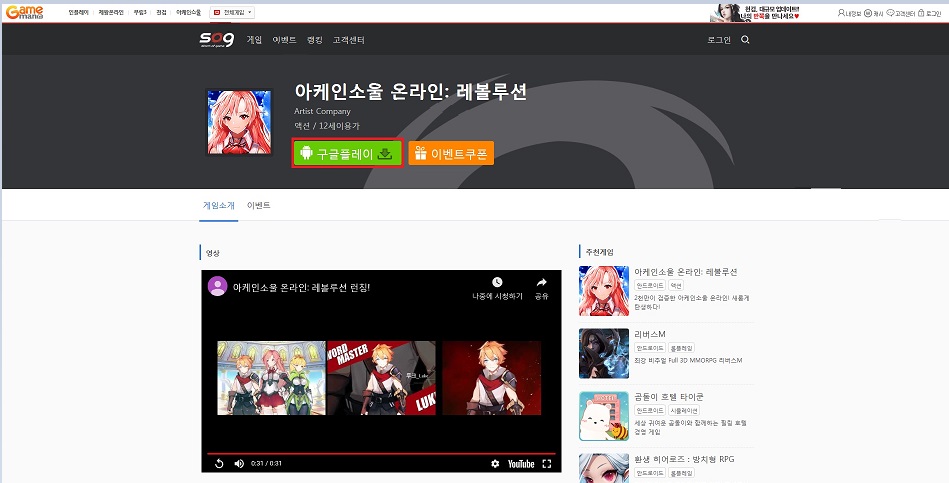Select the 게임소개 tab
Viewport: 949px width, 483px height.
(x=218, y=206)
